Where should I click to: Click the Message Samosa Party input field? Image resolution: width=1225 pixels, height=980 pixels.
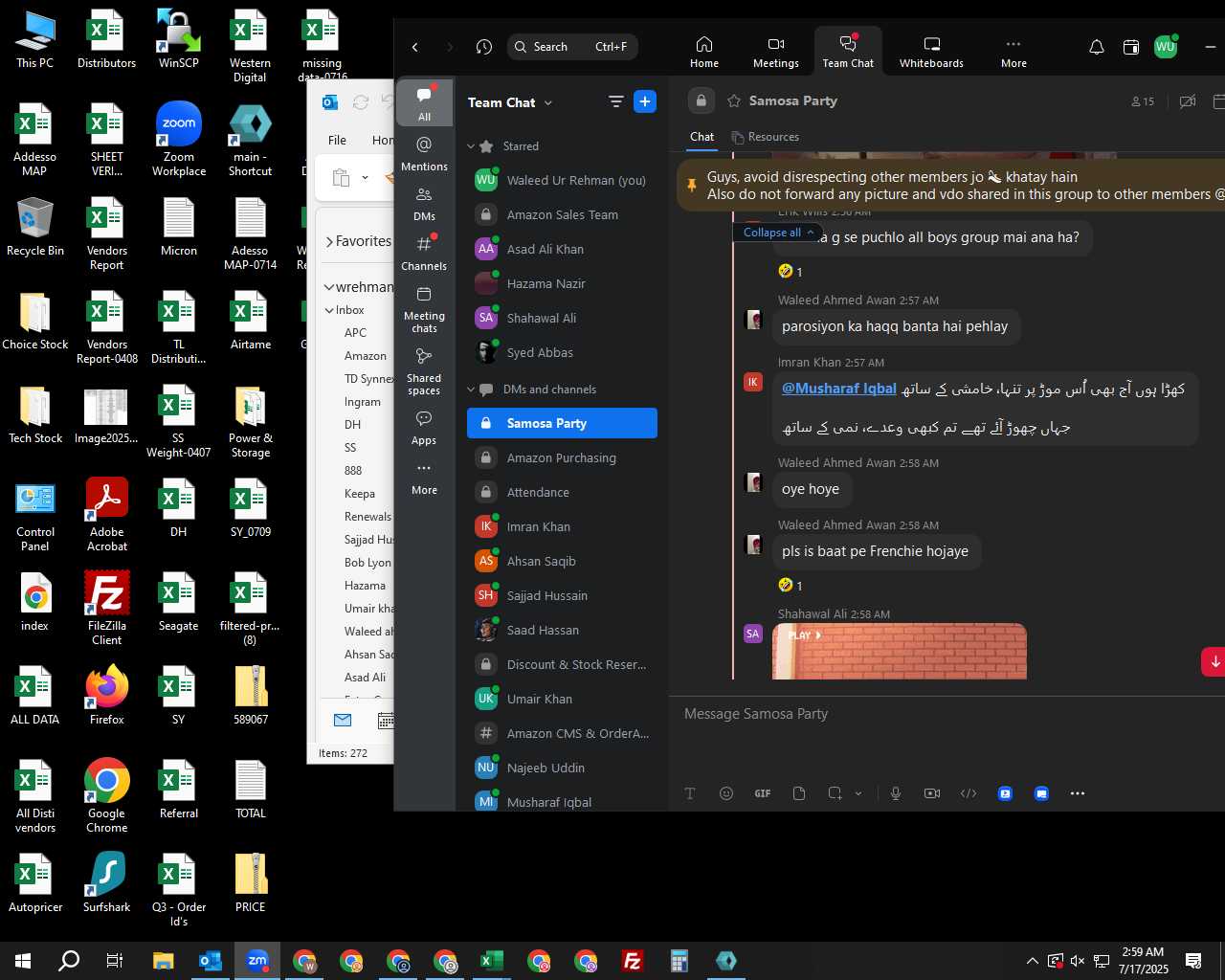947,714
